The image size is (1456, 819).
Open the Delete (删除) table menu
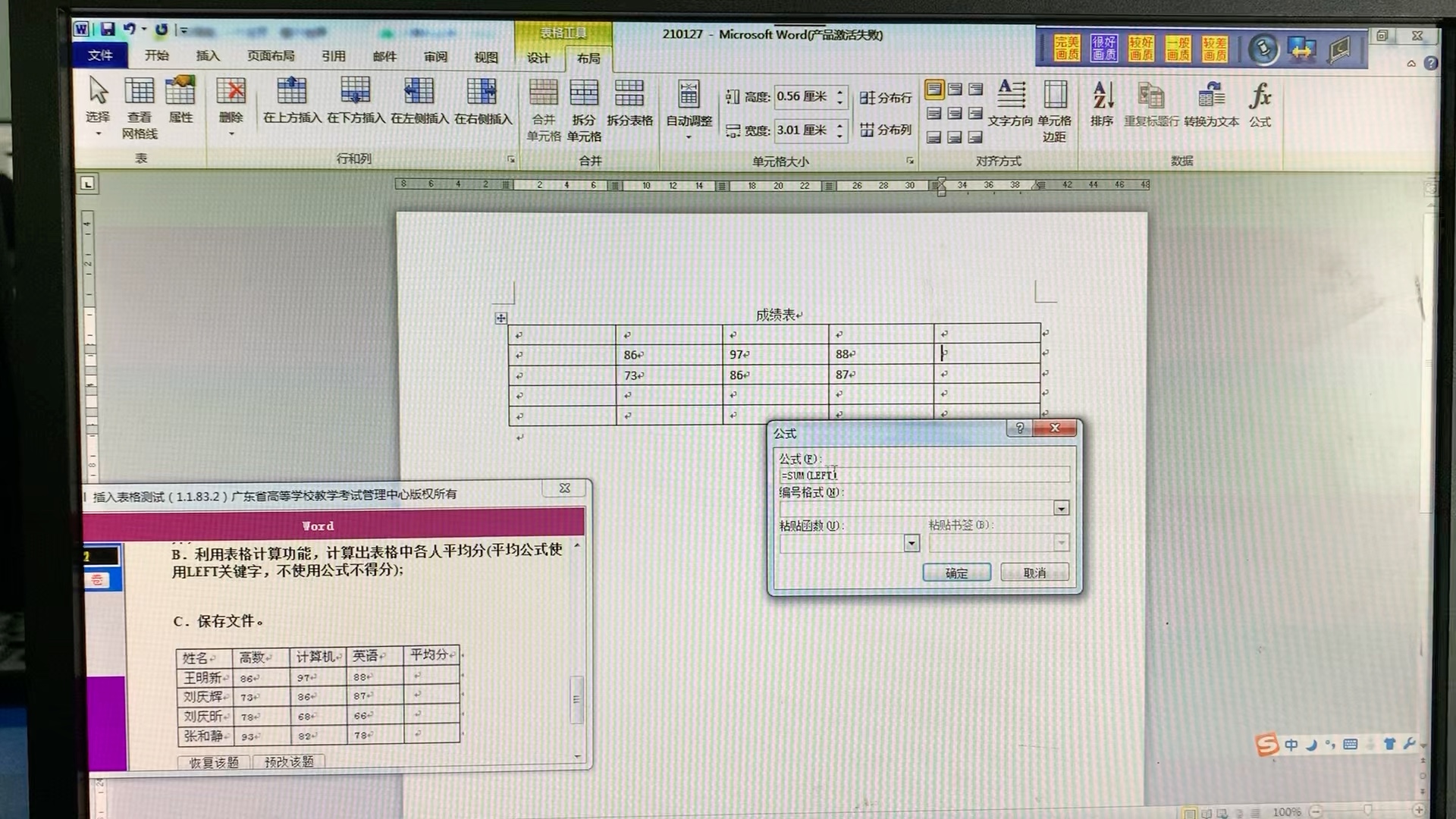231,106
